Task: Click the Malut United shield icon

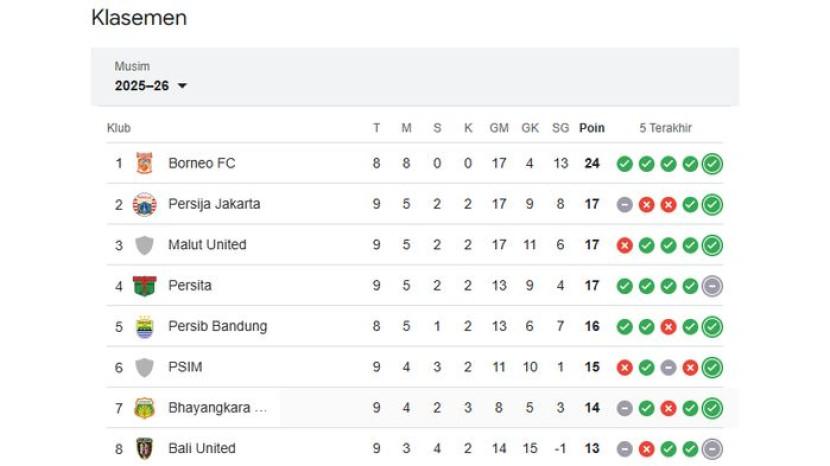Action: [145, 245]
